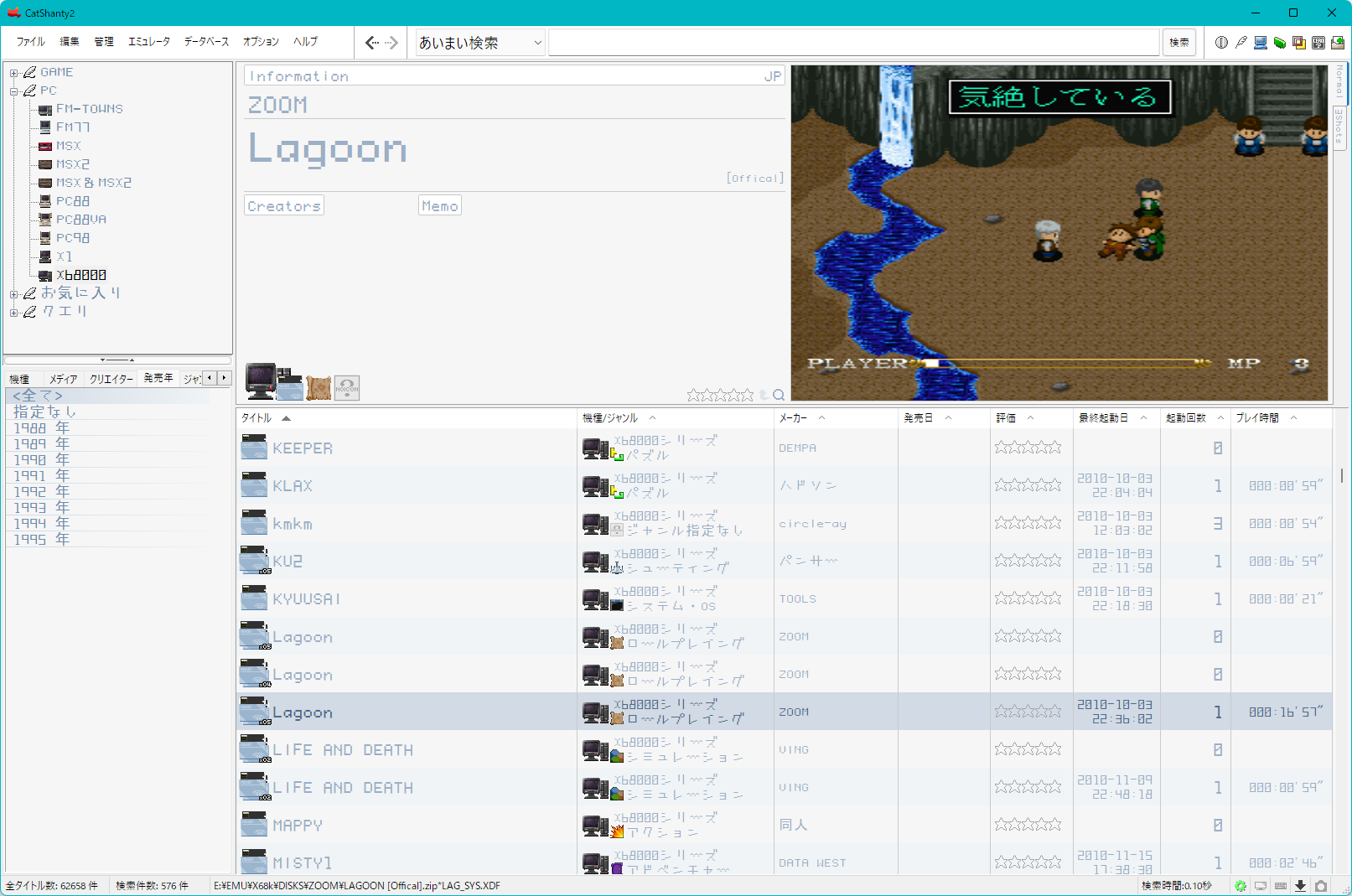Click the feather quill edit icon

coord(1241,43)
